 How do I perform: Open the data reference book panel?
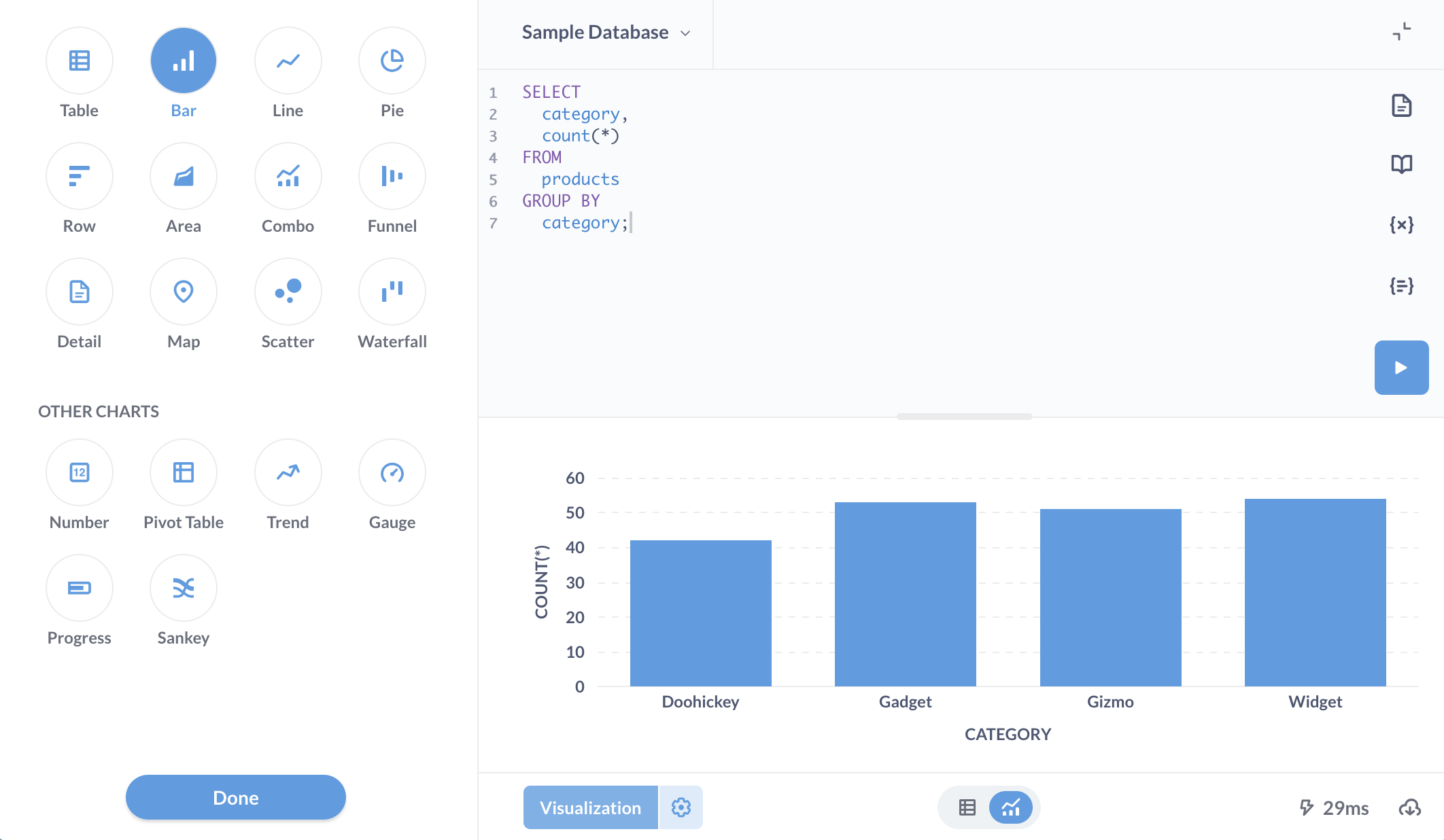point(1401,163)
